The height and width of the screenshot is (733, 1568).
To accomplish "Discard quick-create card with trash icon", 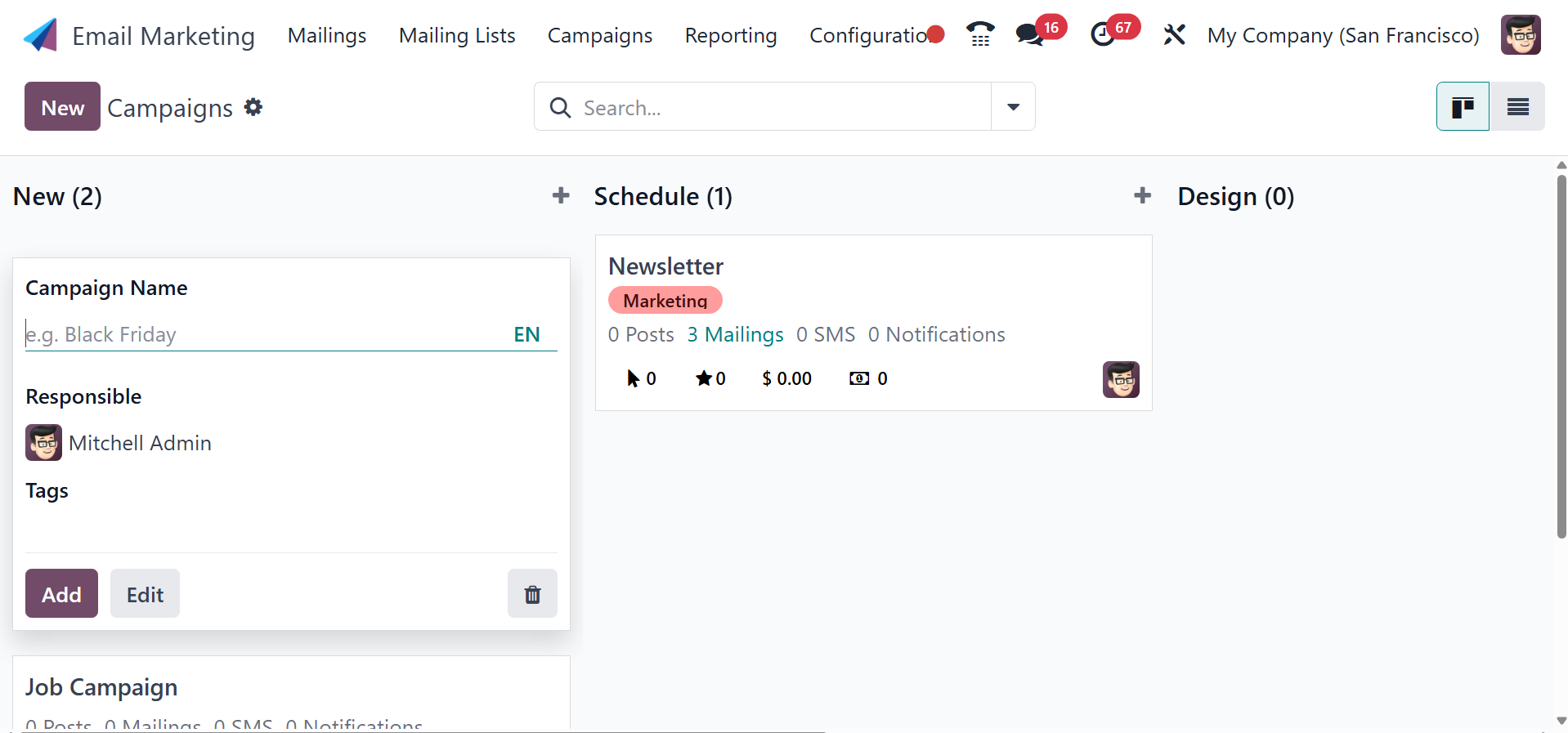I will pyautogui.click(x=532, y=594).
